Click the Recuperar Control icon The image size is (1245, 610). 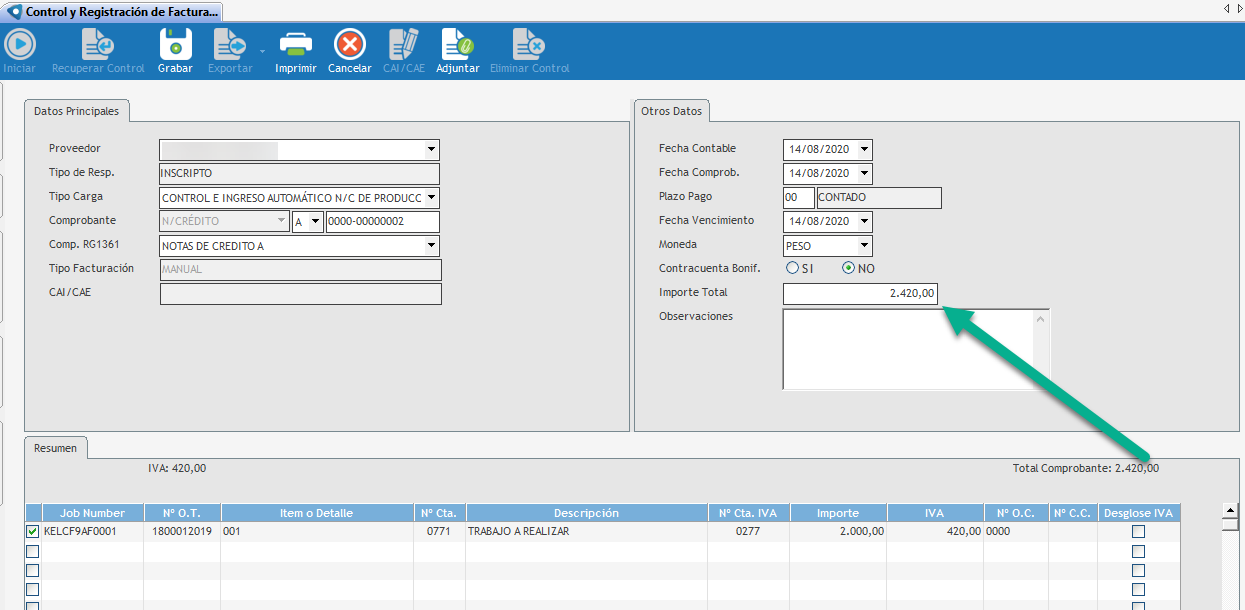(x=98, y=45)
